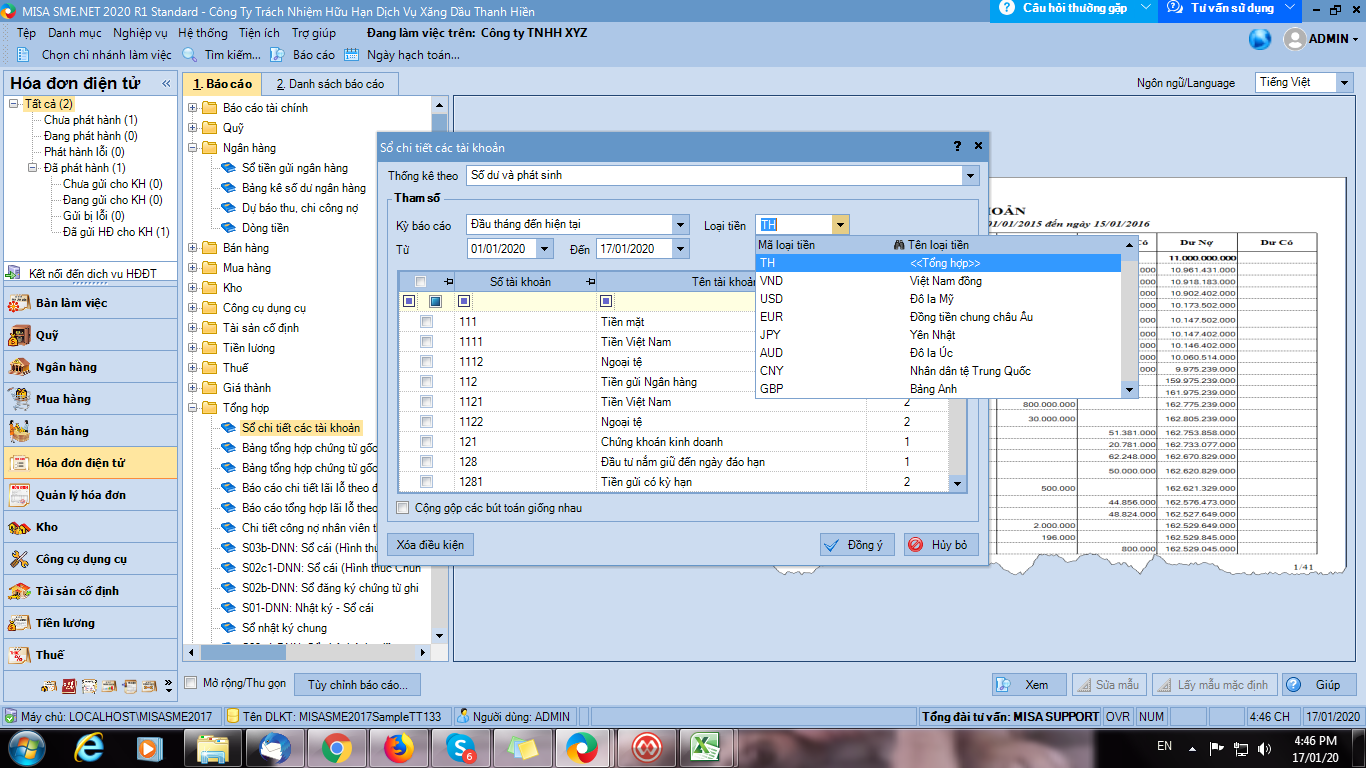Click help question mark in dialog title
This screenshot has height=768, width=1366.
tap(958, 146)
